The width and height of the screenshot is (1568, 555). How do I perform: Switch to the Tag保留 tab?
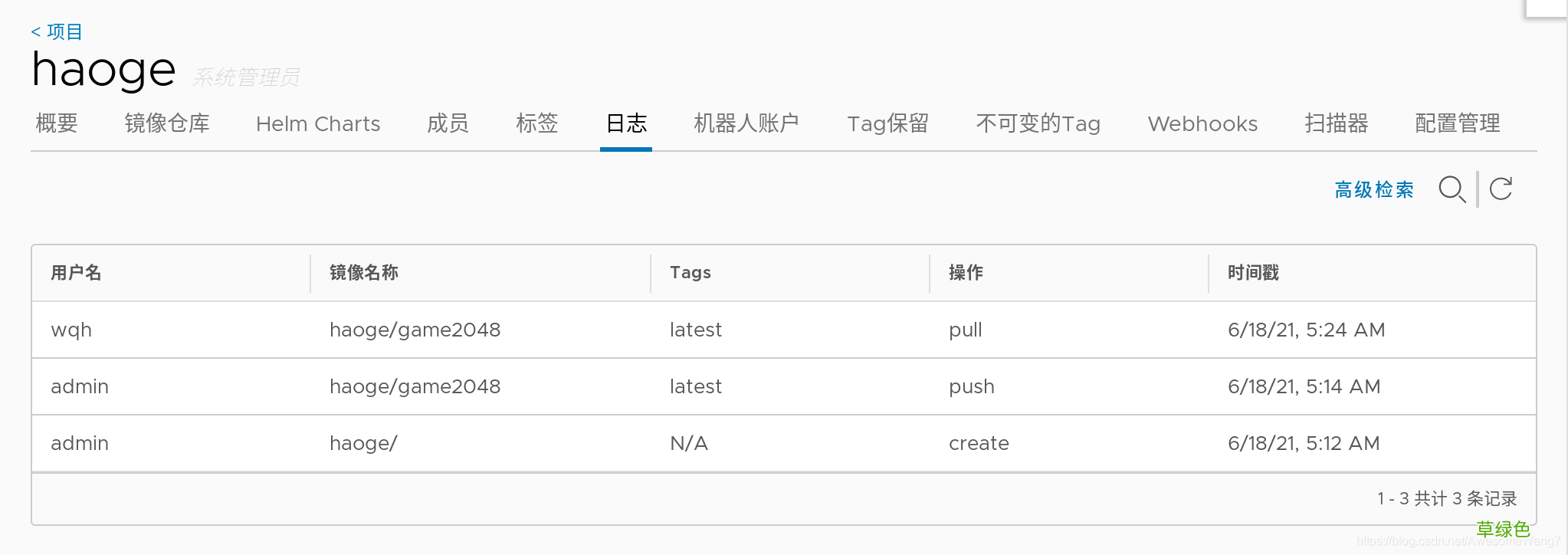[888, 123]
